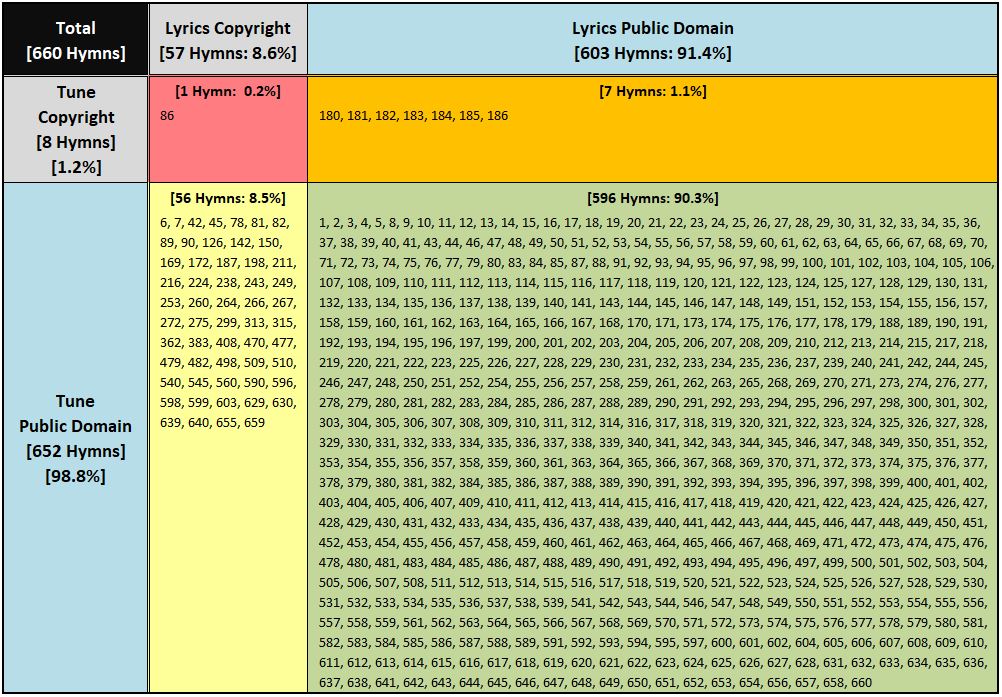The width and height of the screenshot is (1002, 697).
Task: Click the "Lyrics Public Domain" column header
Action: (652, 28)
